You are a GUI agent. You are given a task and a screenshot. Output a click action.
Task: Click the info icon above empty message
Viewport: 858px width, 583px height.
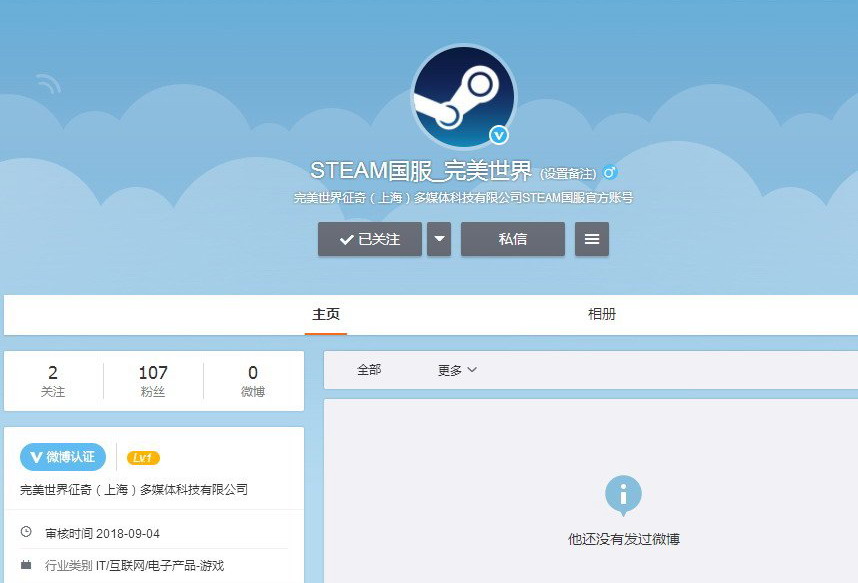(x=623, y=495)
